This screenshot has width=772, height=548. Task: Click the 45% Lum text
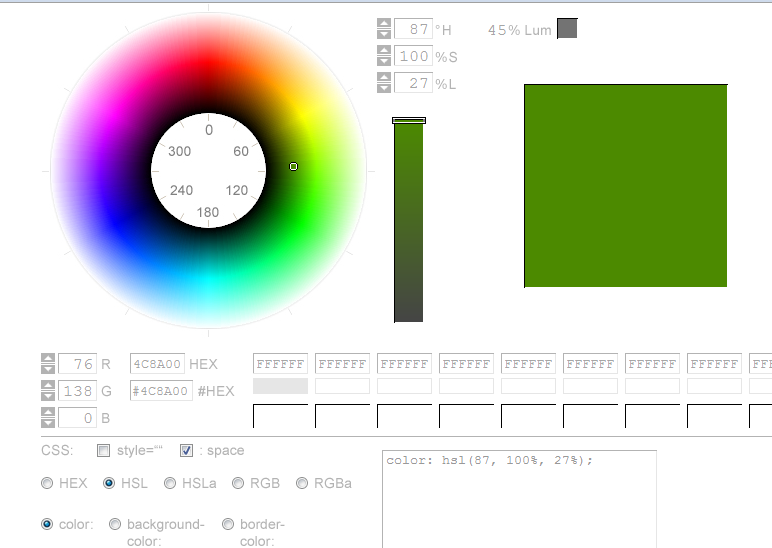519,30
